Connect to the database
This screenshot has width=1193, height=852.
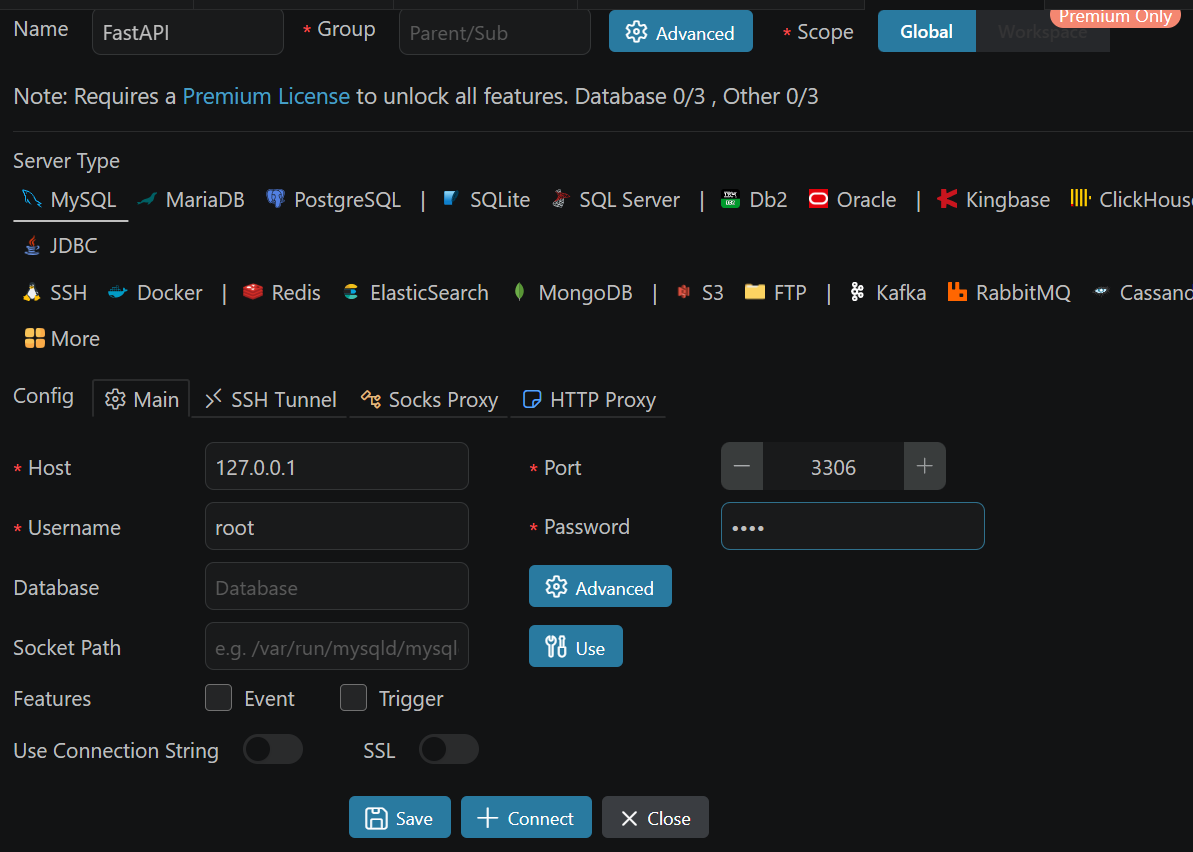(527, 818)
